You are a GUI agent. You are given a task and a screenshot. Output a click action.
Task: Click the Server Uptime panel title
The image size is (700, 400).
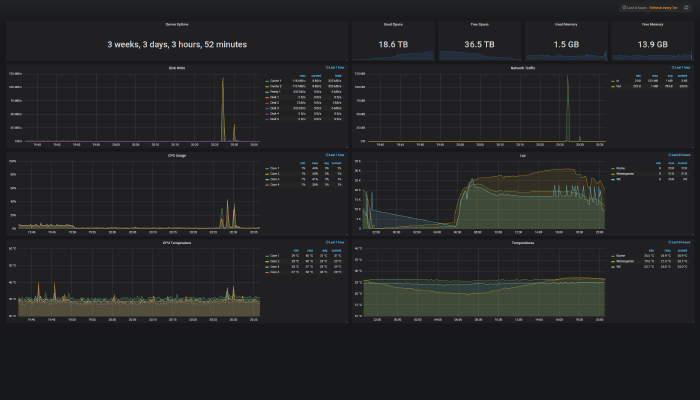point(177,24)
